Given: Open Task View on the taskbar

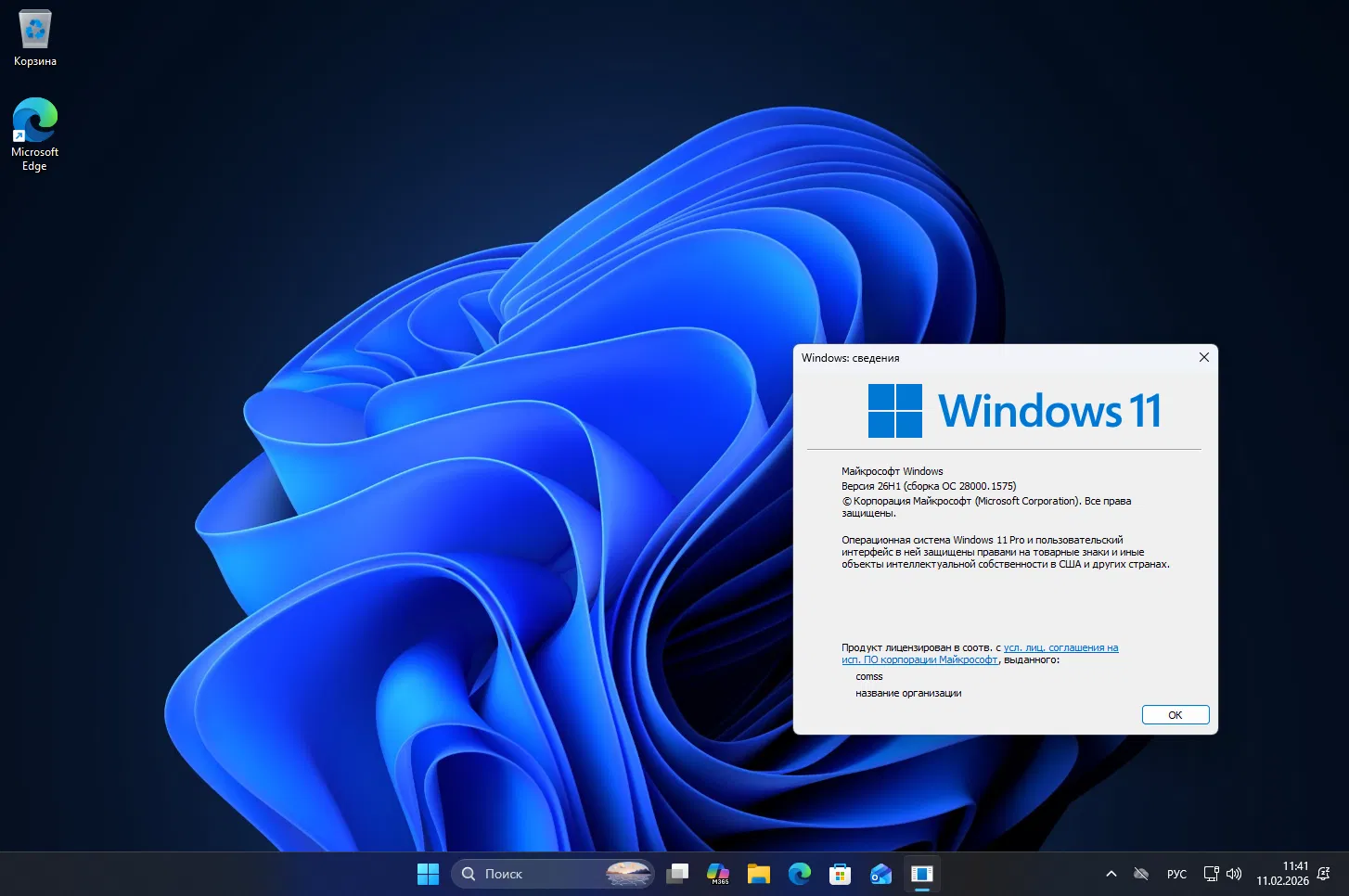Looking at the screenshot, I should click(676, 873).
